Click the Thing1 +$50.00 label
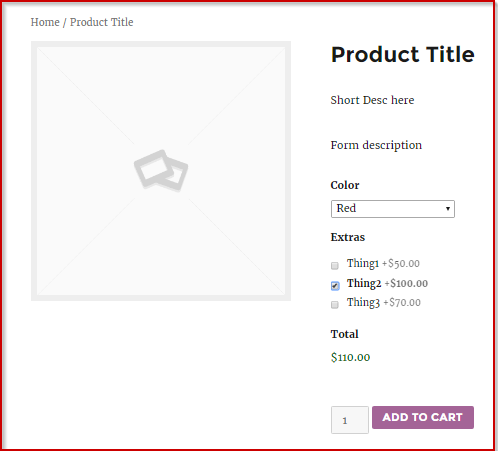 click(x=383, y=264)
